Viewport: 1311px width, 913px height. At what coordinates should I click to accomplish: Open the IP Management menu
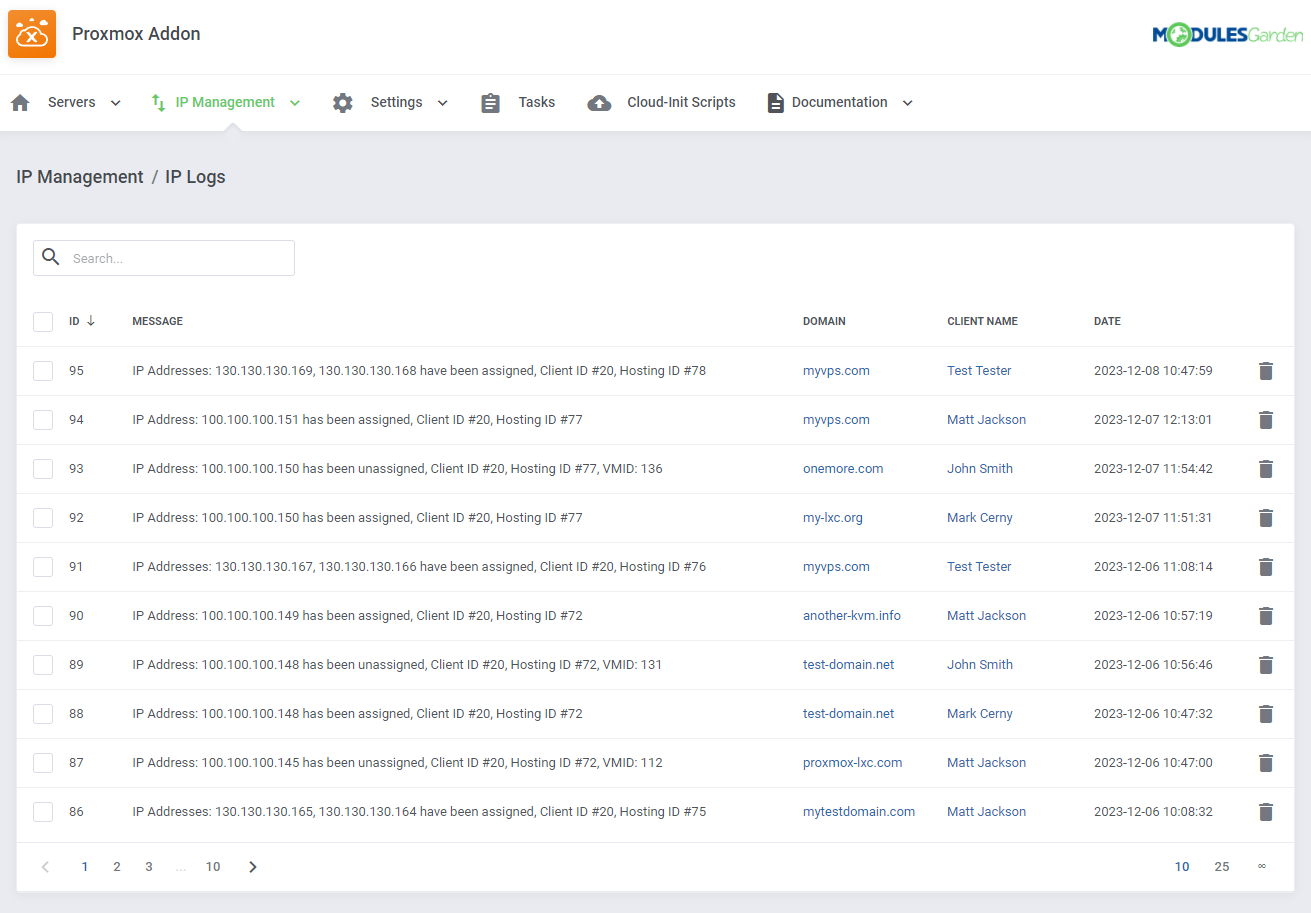pos(225,102)
